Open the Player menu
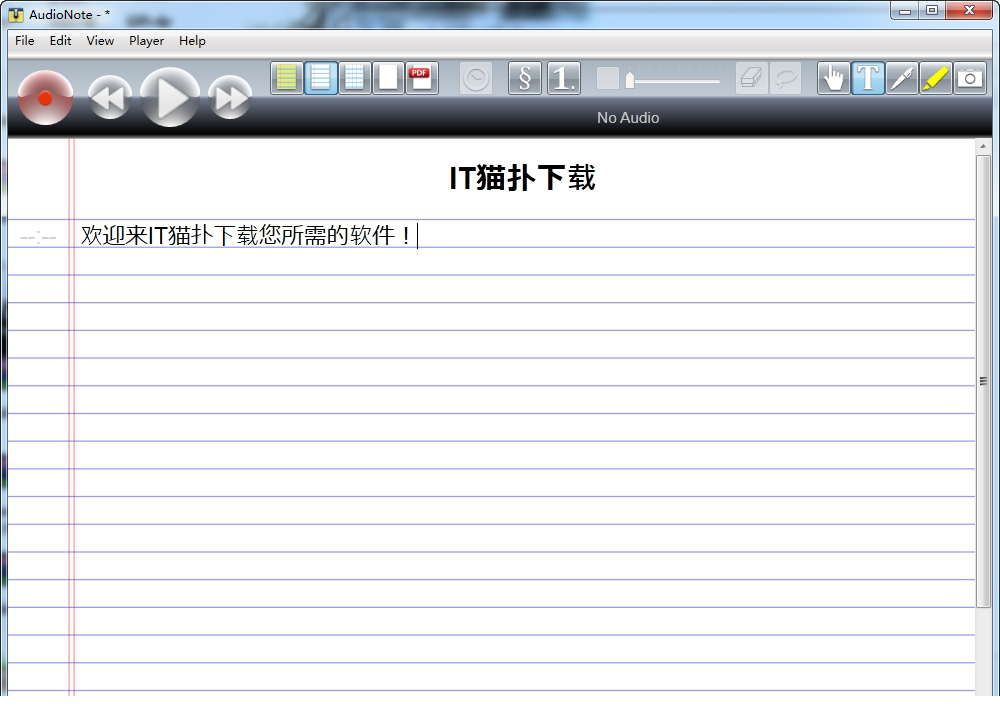 [x=147, y=41]
